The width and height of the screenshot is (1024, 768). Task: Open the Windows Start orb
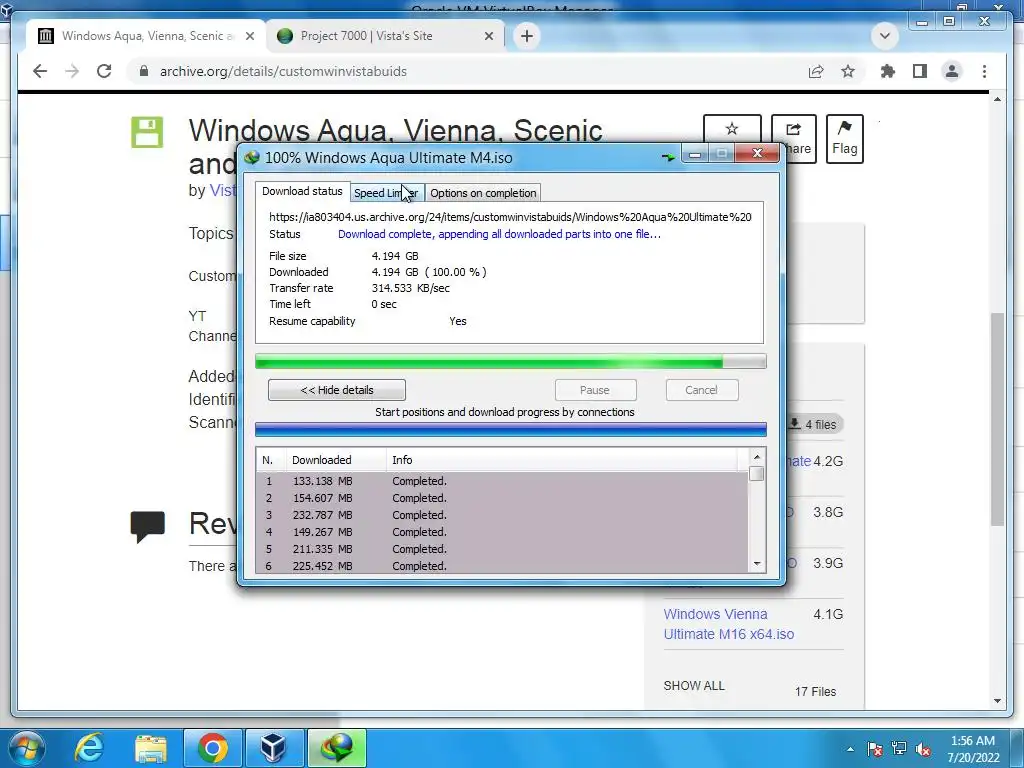(x=27, y=748)
